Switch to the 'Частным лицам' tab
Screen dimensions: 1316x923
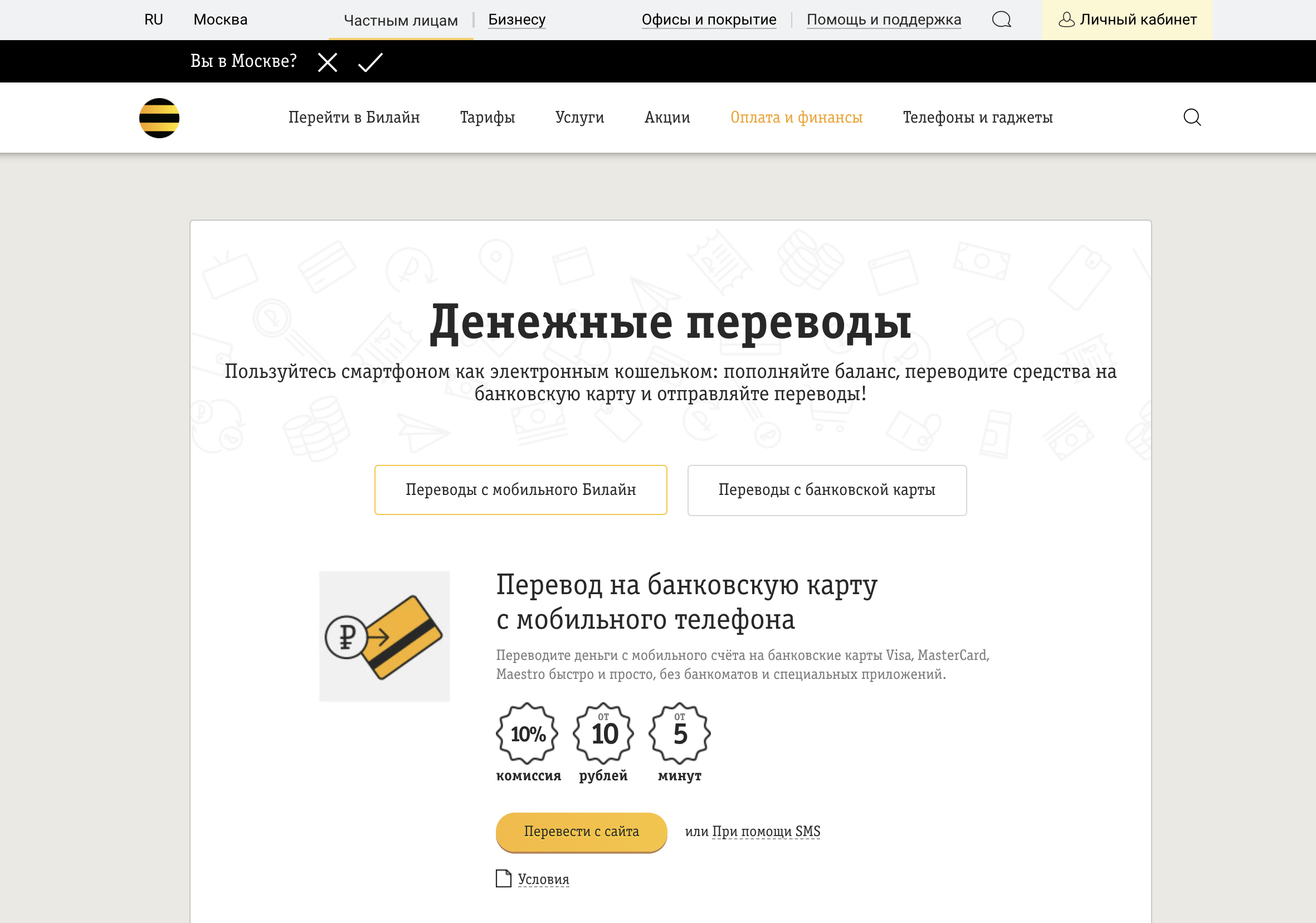(x=400, y=19)
